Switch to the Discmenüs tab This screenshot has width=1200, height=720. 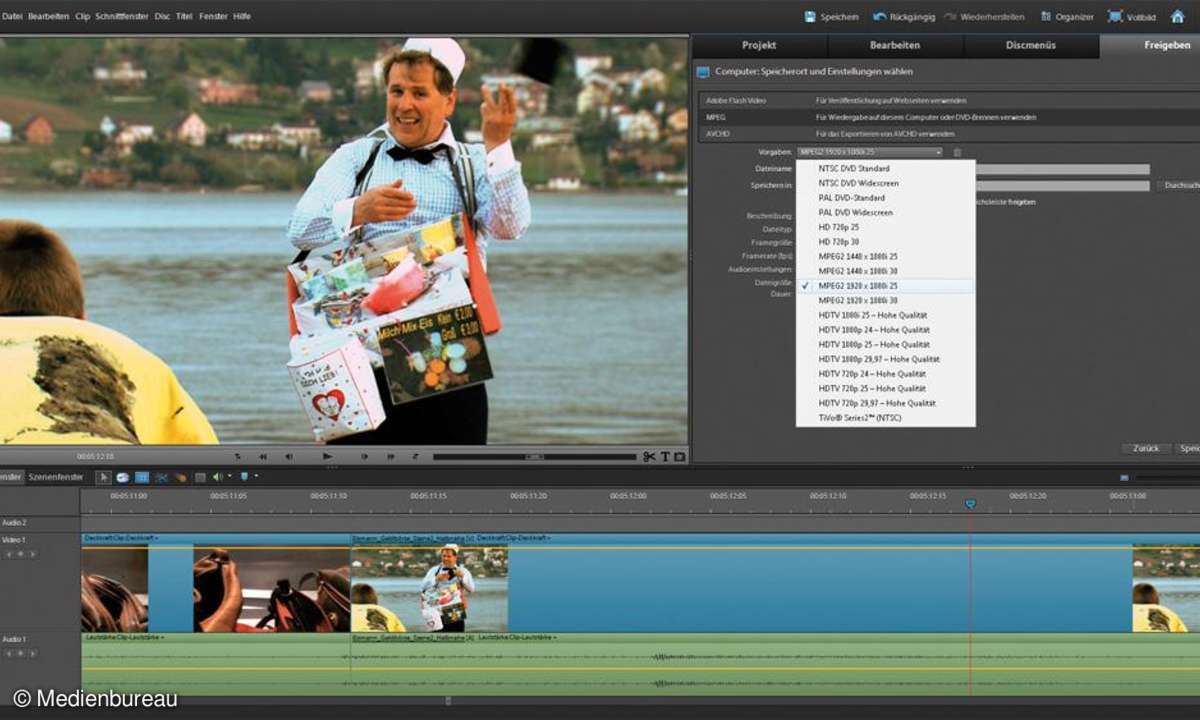1031,46
